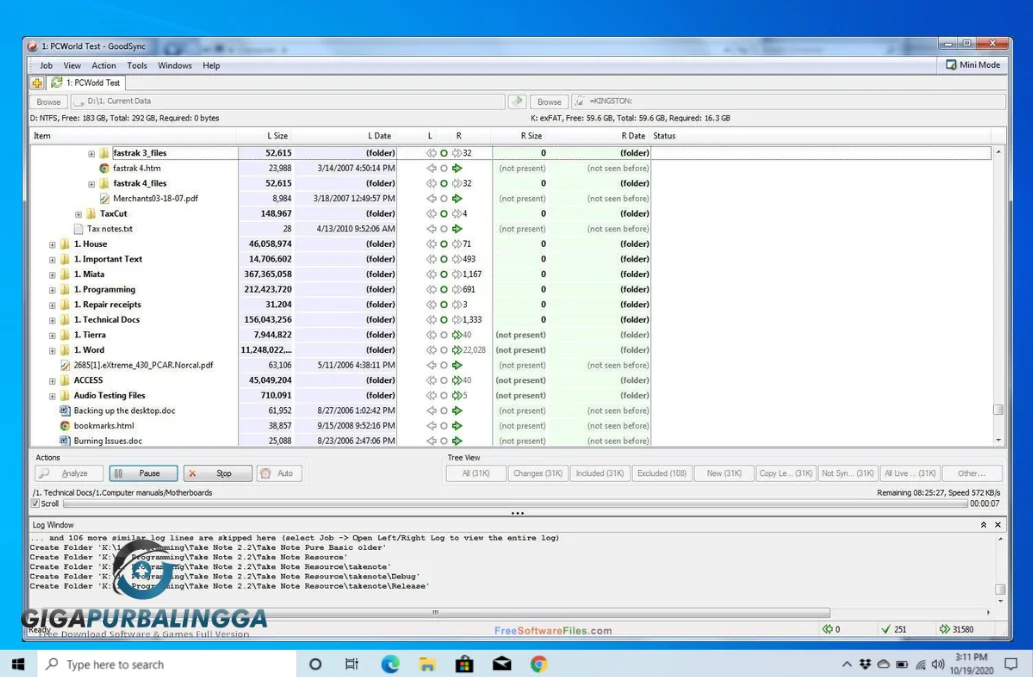Click the green plus icon to add a new job
Viewport: 1033px width, 677px height.
pos(37,83)
